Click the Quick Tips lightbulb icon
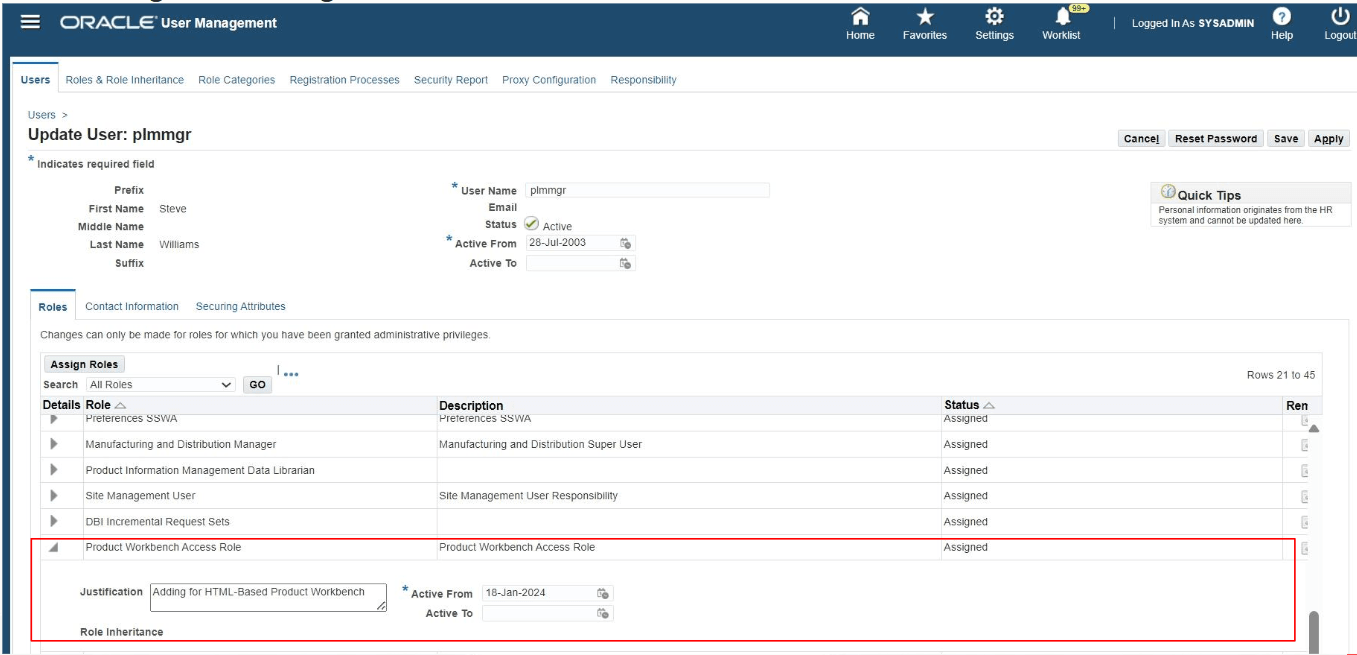Screen dimensions: 1357x655 click(x=1168, y=193)
